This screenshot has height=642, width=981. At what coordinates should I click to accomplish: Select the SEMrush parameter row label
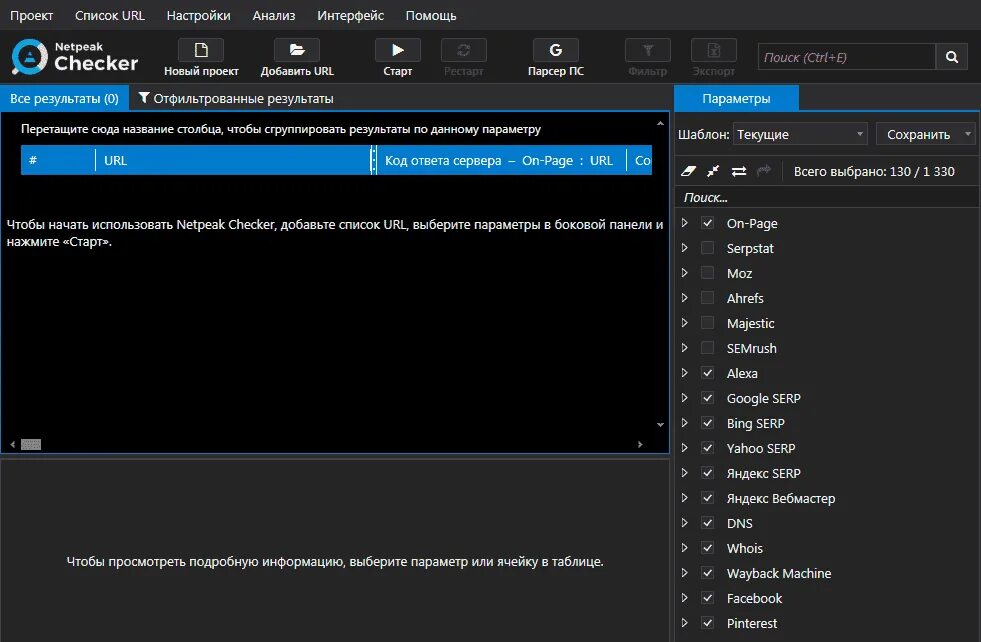pyautogui.click(x=751, y=349)
